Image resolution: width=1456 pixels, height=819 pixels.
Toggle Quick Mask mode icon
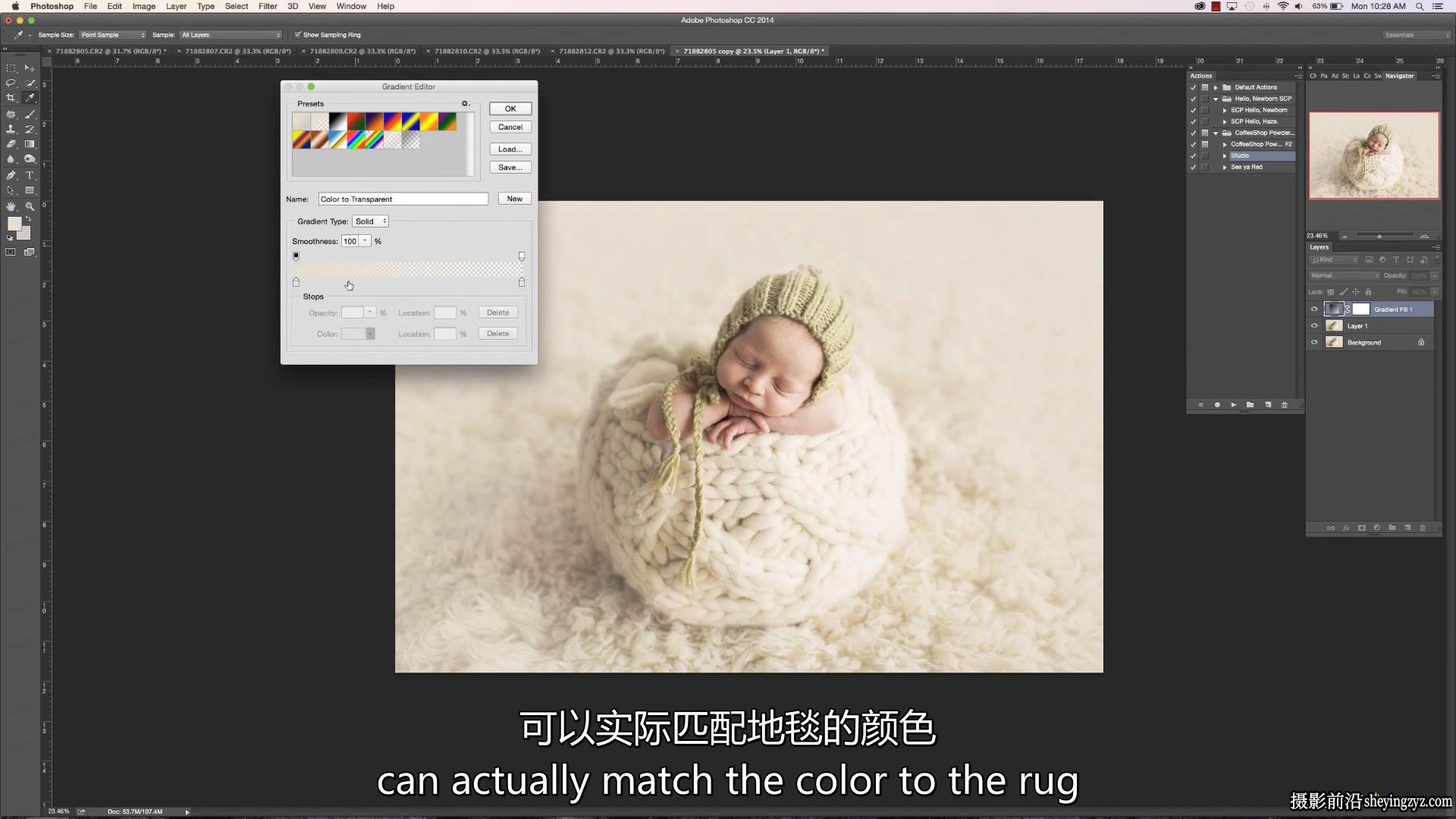click(x=11, y=252)
